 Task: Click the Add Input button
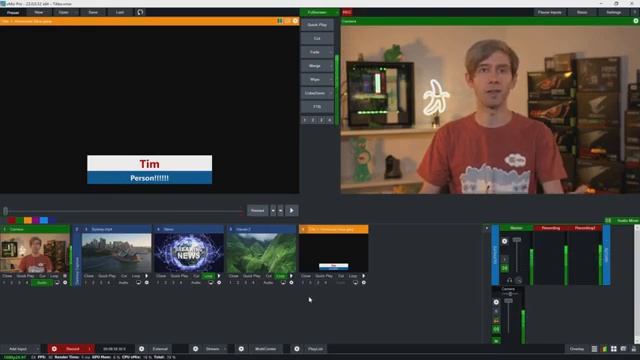18,349
